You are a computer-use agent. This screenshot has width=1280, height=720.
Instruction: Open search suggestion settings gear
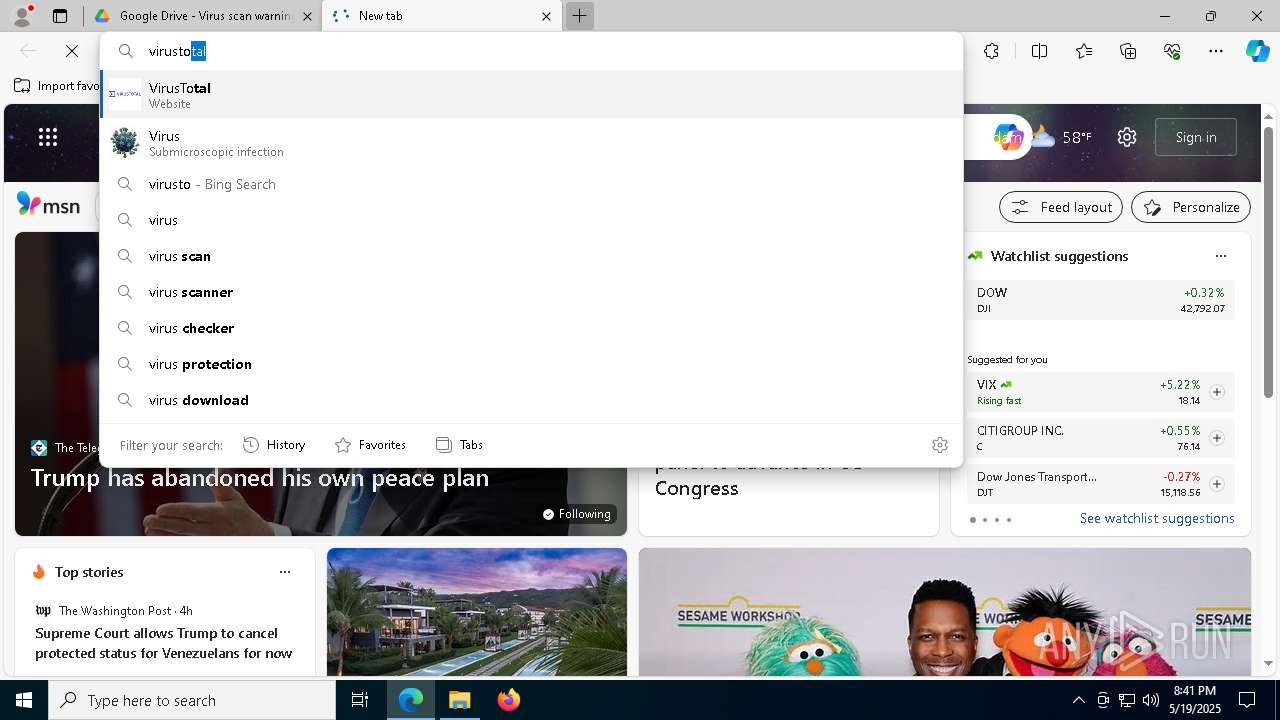click(x=940, y=445)
